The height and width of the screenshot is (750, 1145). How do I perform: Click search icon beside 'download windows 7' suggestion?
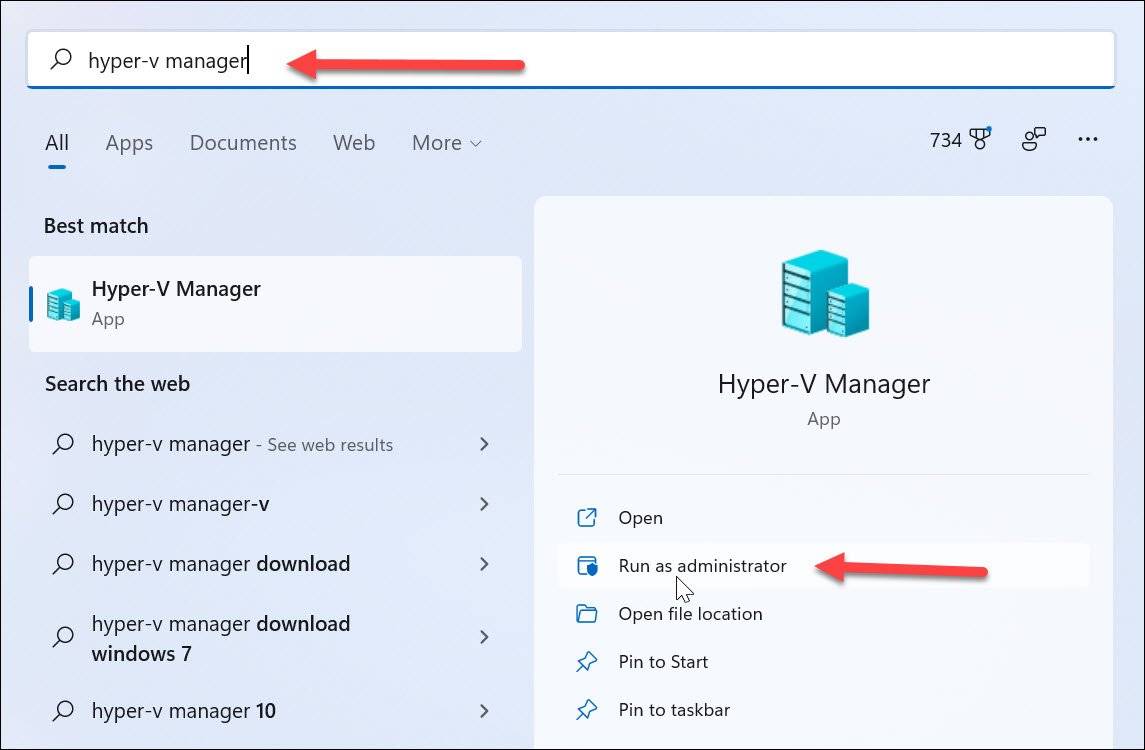[x=63, y=638]
